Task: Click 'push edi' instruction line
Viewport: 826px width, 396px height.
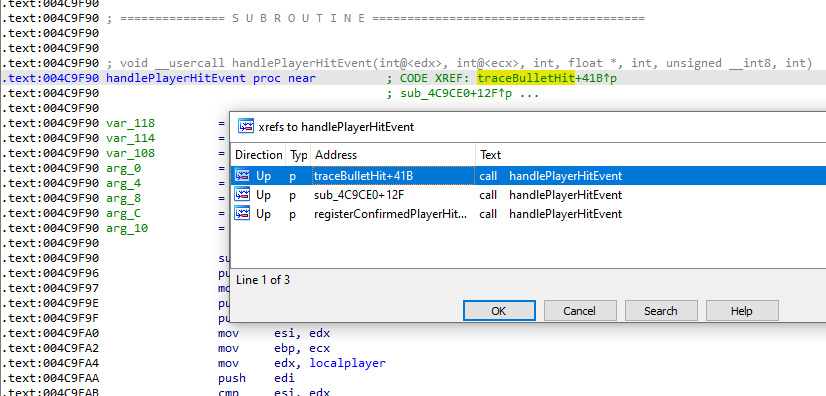Action: pos(256,379)
